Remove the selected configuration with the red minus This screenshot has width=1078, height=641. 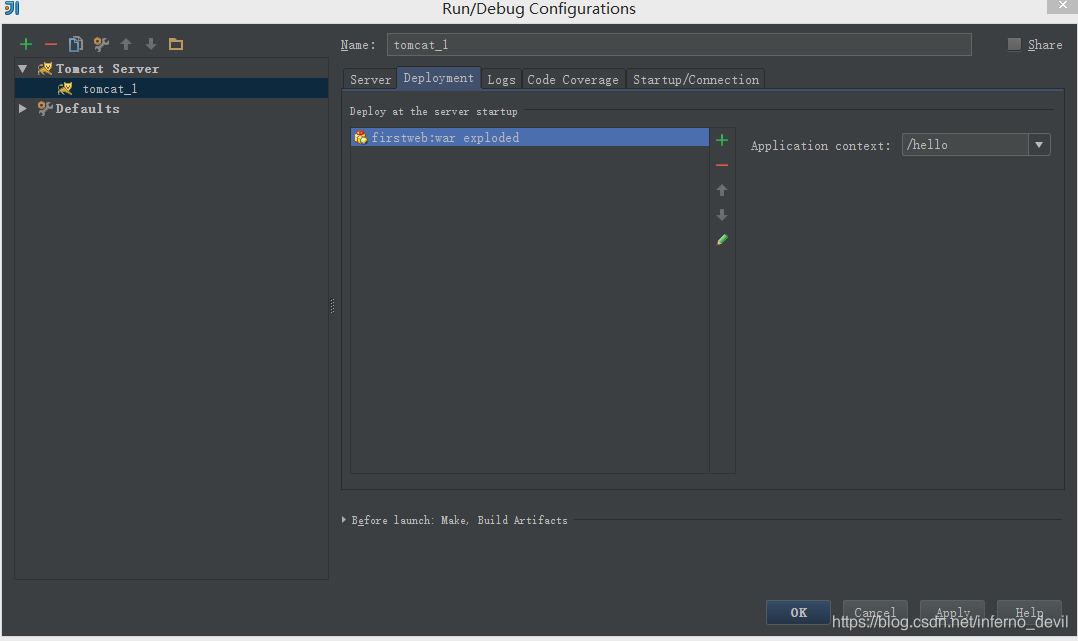click(x=51, y=44)
